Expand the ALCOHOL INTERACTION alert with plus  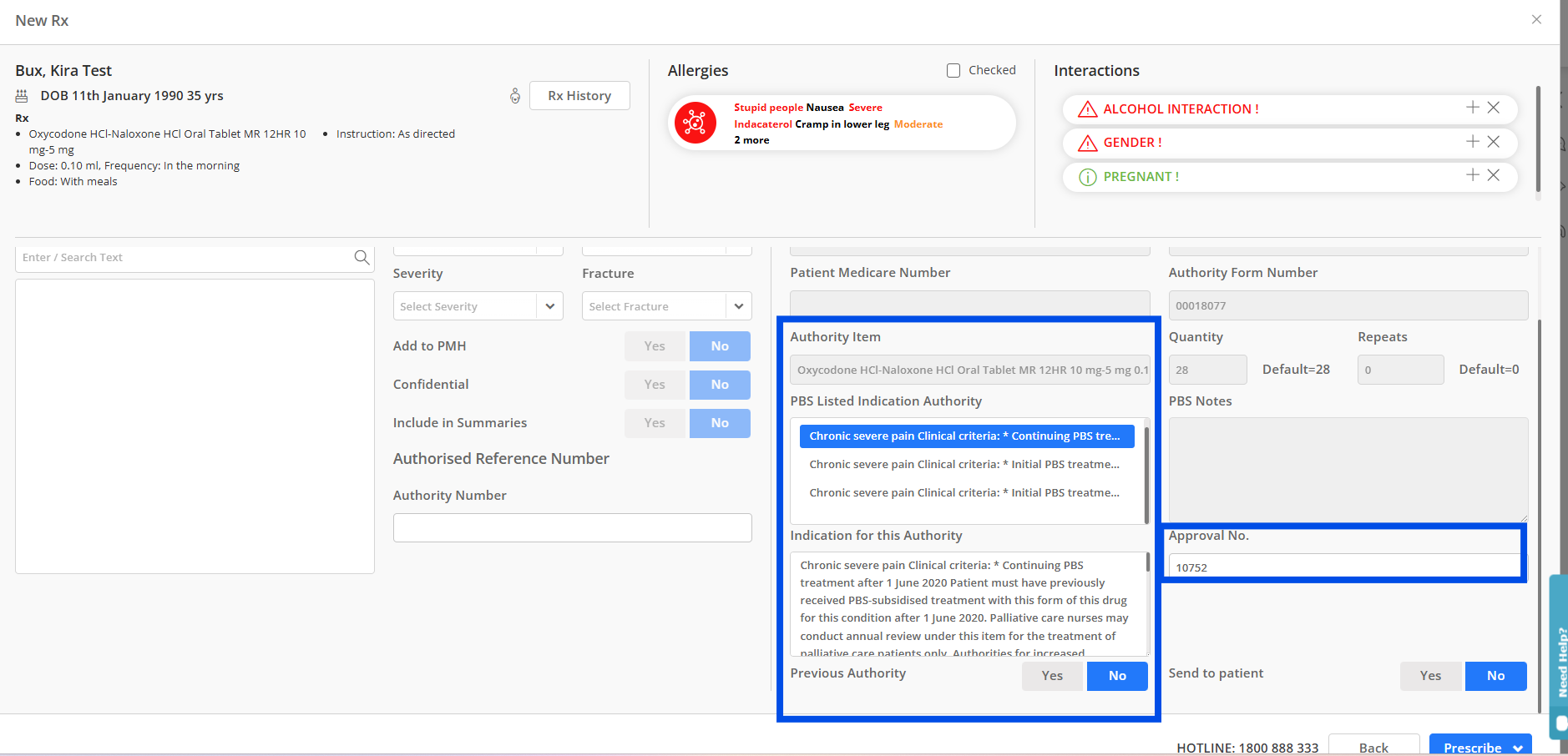[x=1473, y=108]
